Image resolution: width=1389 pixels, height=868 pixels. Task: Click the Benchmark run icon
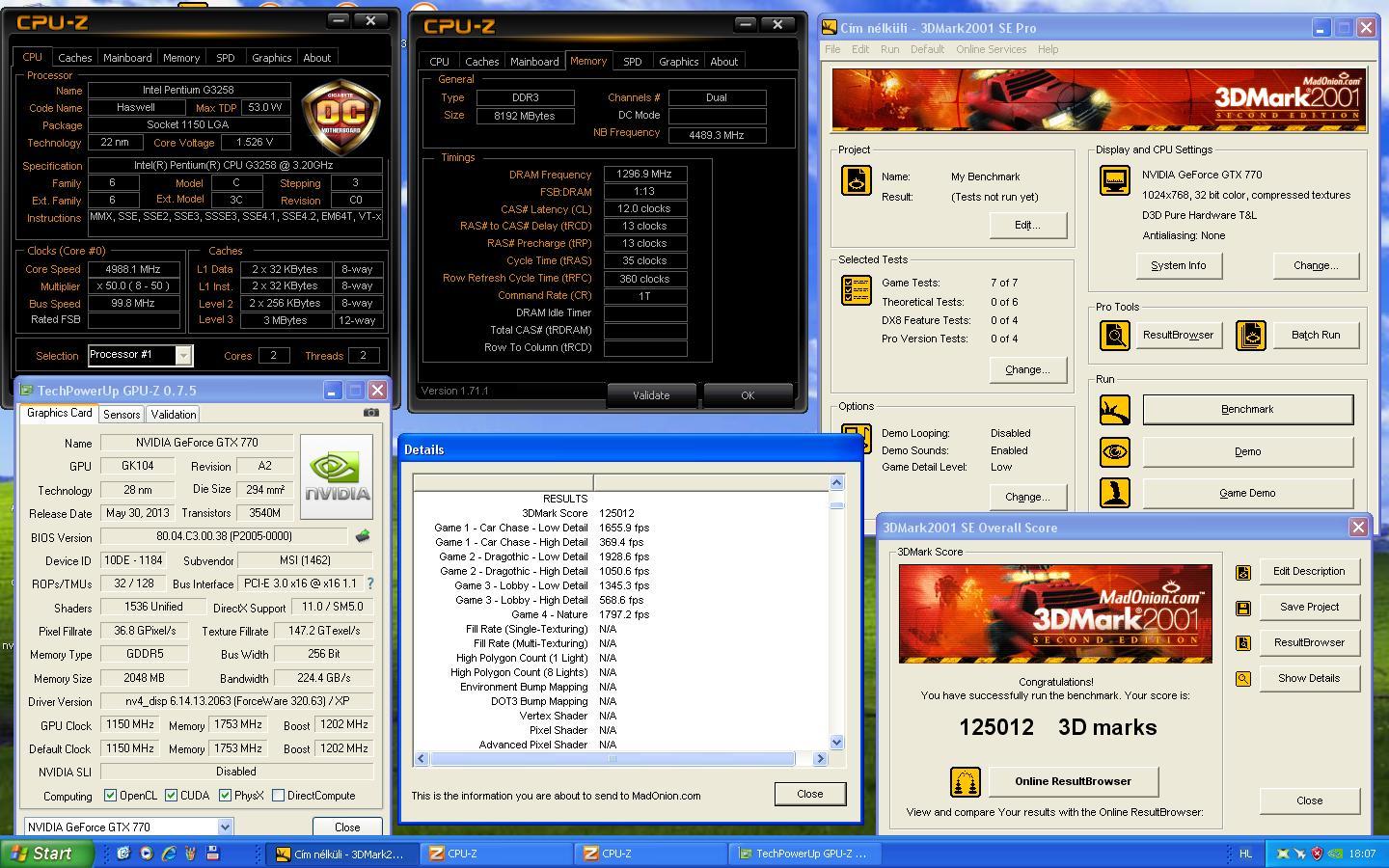1115,409
